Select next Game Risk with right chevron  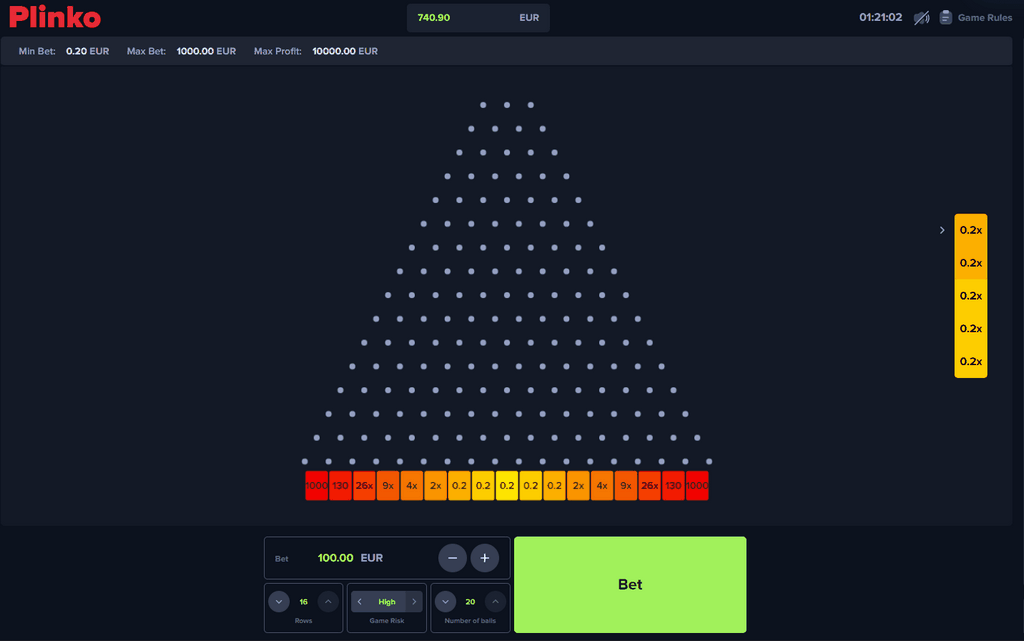(413, 601)
